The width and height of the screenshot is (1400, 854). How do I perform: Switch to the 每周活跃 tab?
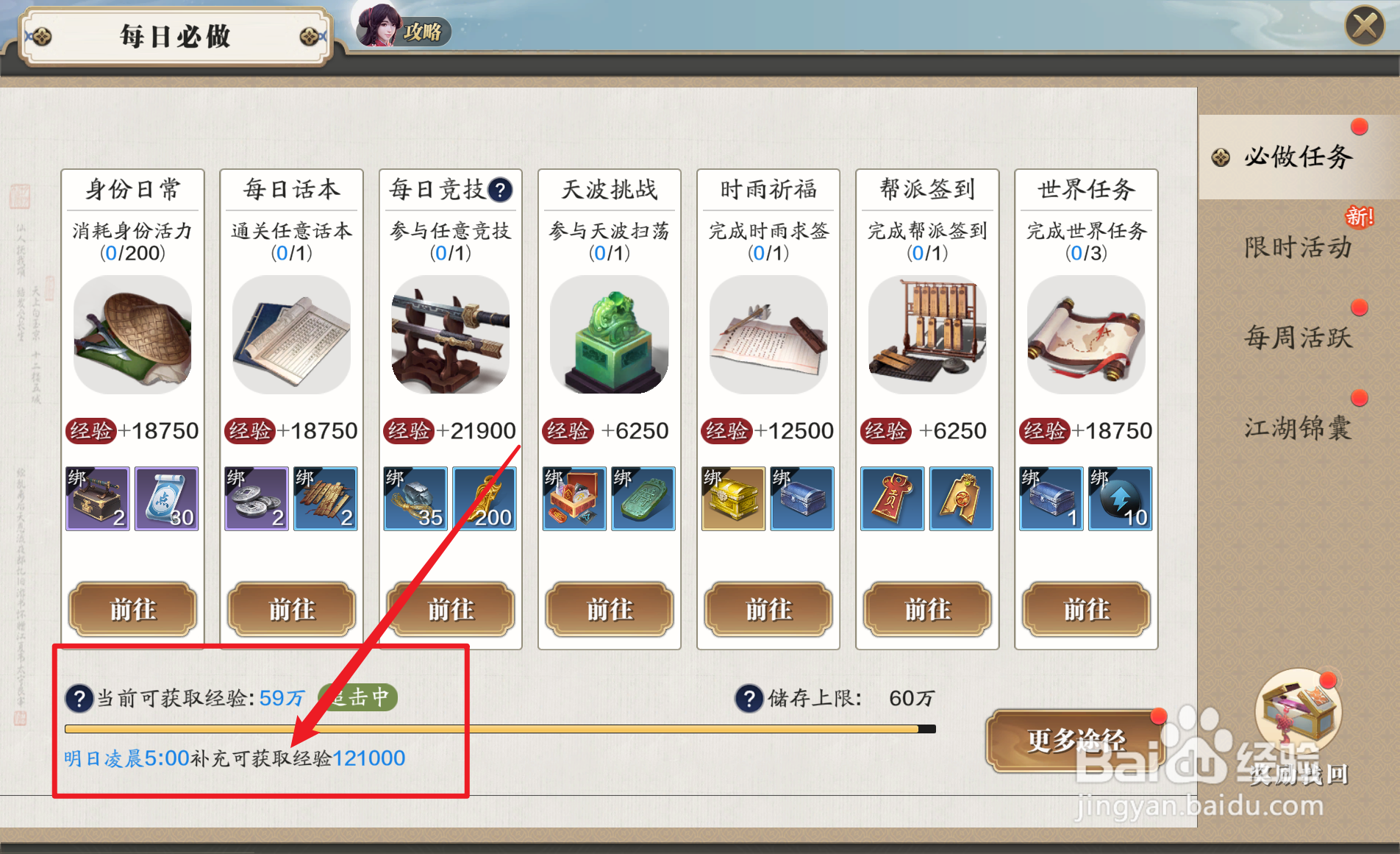click(1299, 337)
